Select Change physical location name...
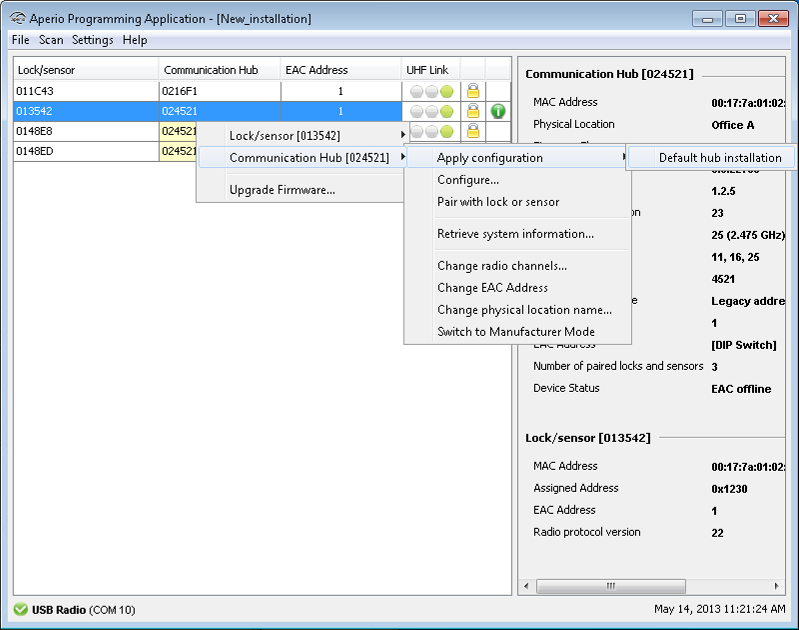 517,309
